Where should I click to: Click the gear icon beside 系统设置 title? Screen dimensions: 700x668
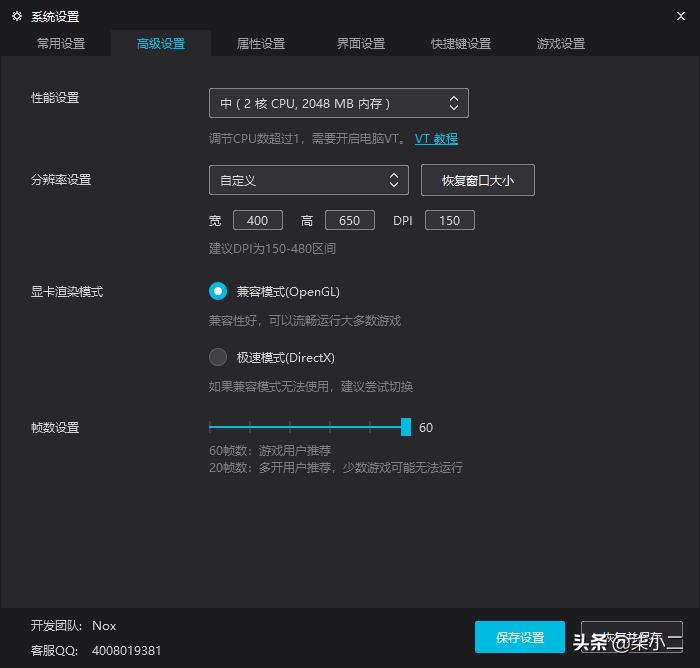17,17
